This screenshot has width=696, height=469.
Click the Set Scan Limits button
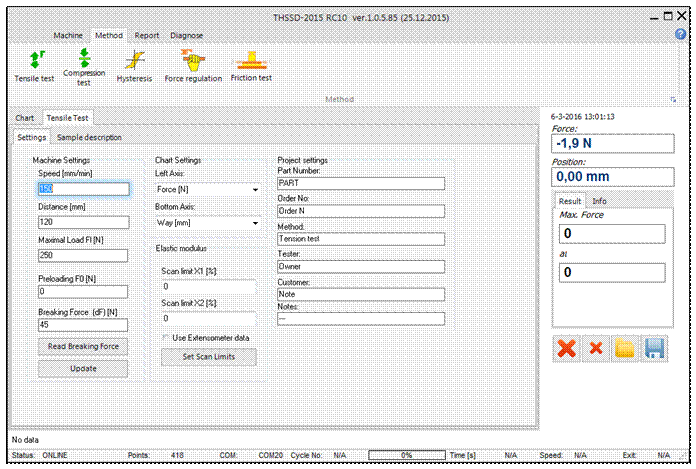click(209, 357)
